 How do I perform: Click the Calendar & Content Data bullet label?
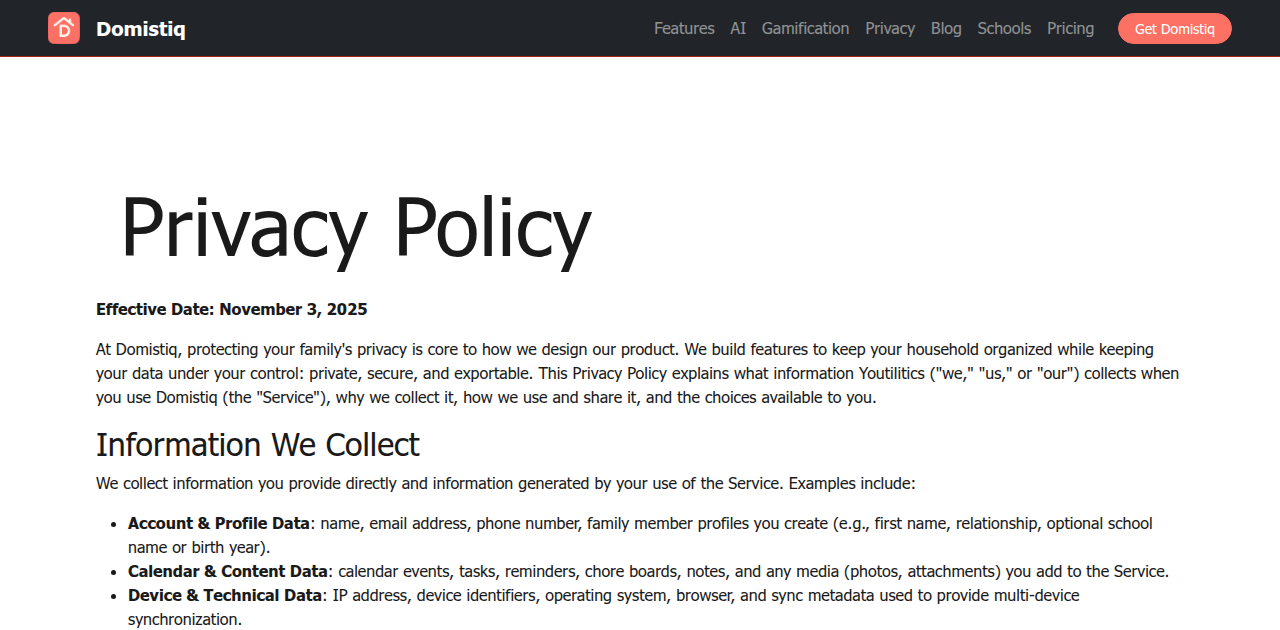[228, 571]
